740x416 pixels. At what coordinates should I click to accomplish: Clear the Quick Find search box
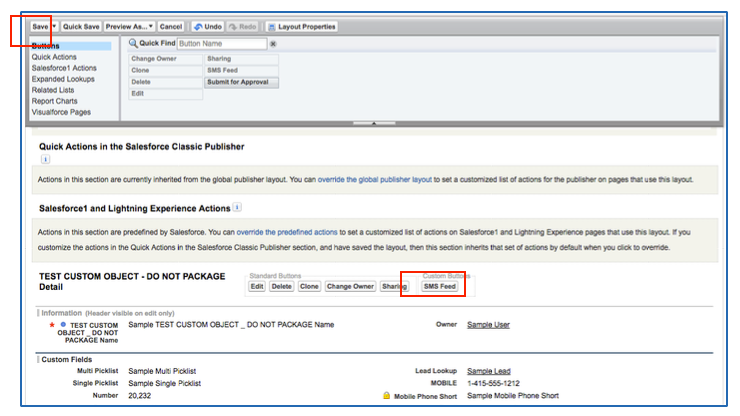273,44
